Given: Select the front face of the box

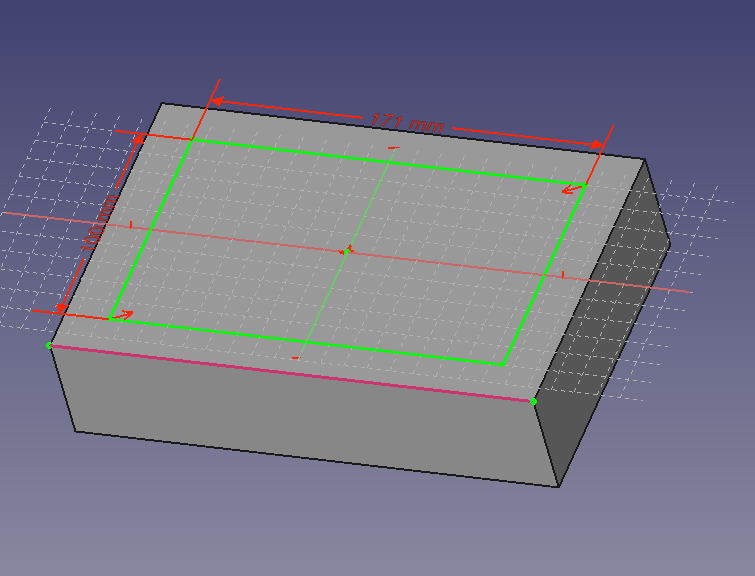Looking at the screenshot, I should coord(303,417).
